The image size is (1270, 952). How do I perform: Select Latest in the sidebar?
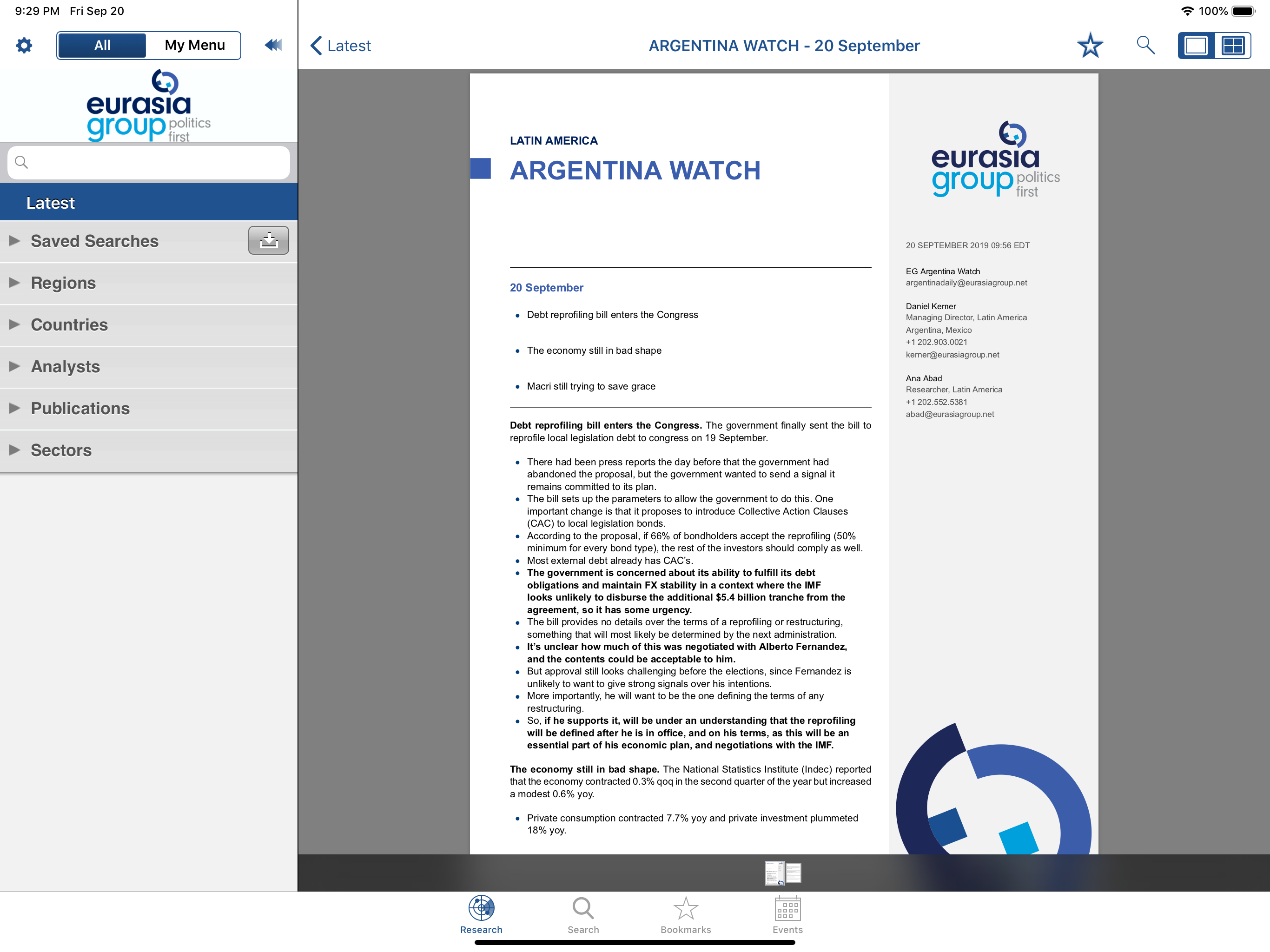click(x=149, y=203)
